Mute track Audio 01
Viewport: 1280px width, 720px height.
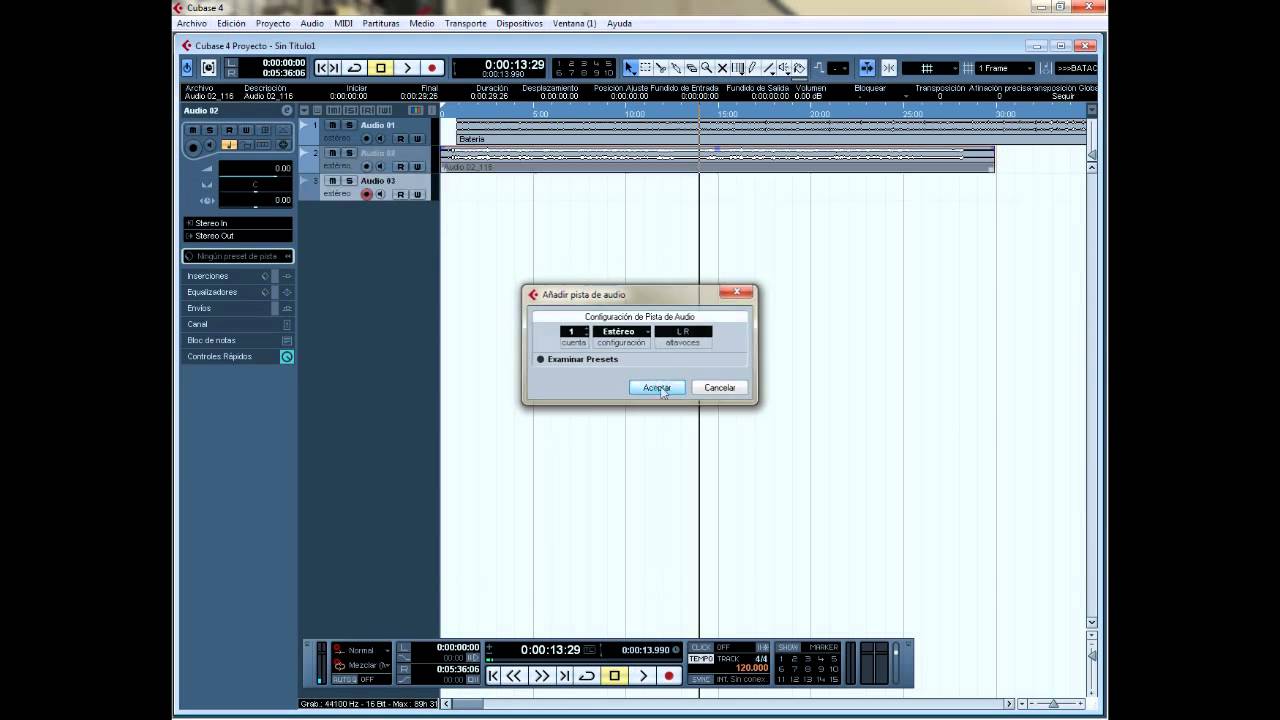(x=333, y=125)
